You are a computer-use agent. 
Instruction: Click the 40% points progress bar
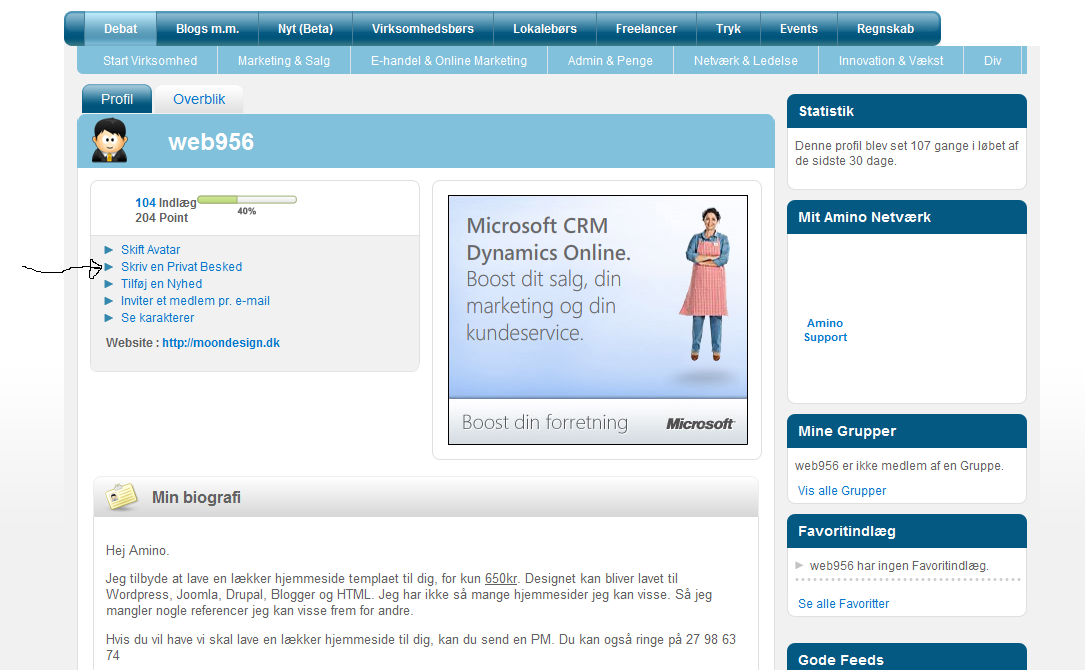click(246, 200)
